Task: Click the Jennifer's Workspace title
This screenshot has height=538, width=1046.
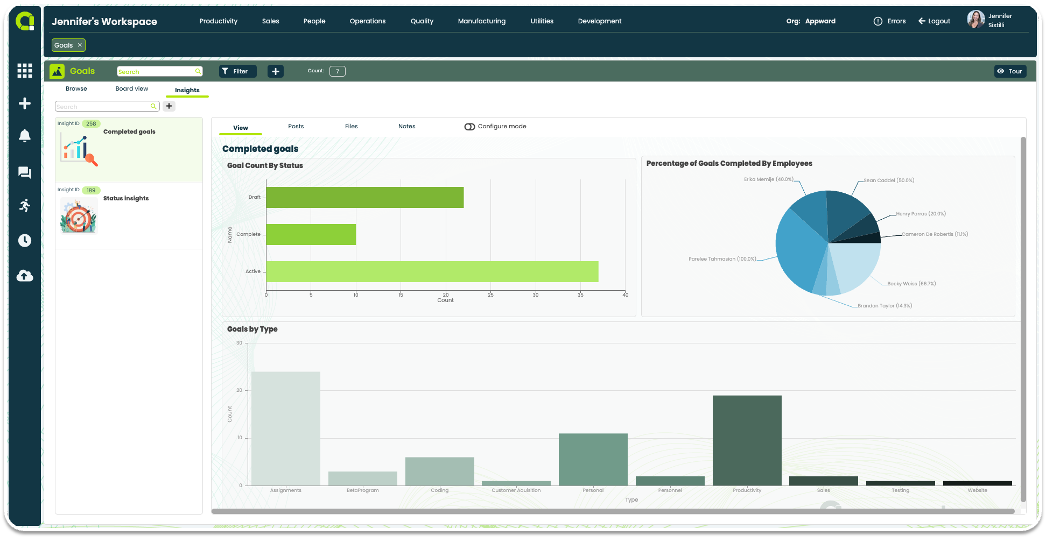Action: coord(105,21)
